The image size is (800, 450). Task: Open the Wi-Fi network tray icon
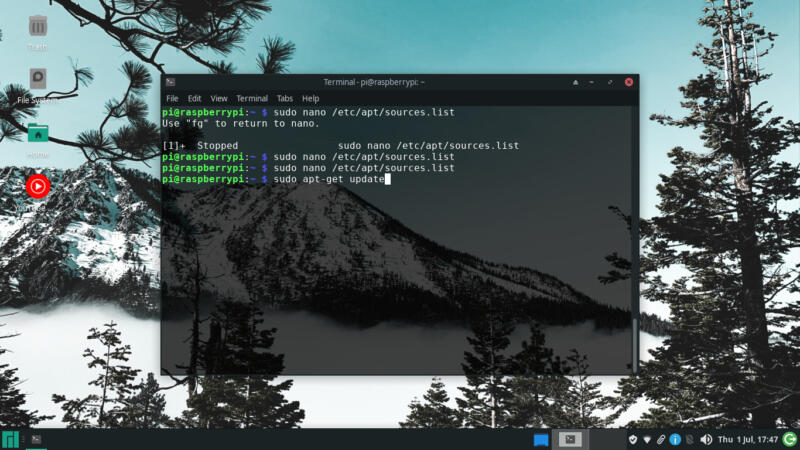pos(647,439)
